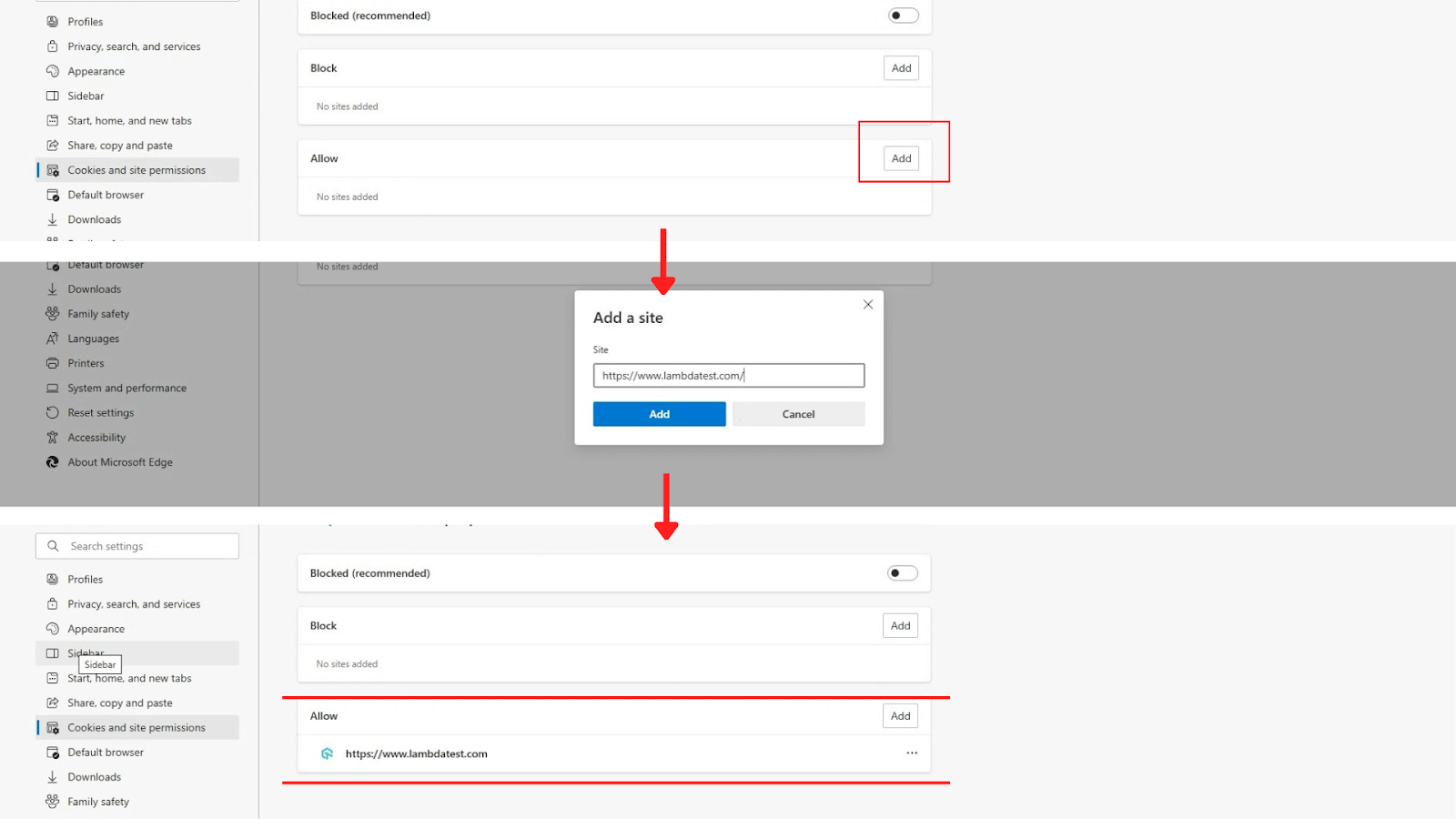Click the System and performance icon
1456x819 pixels.
(53, 388)
